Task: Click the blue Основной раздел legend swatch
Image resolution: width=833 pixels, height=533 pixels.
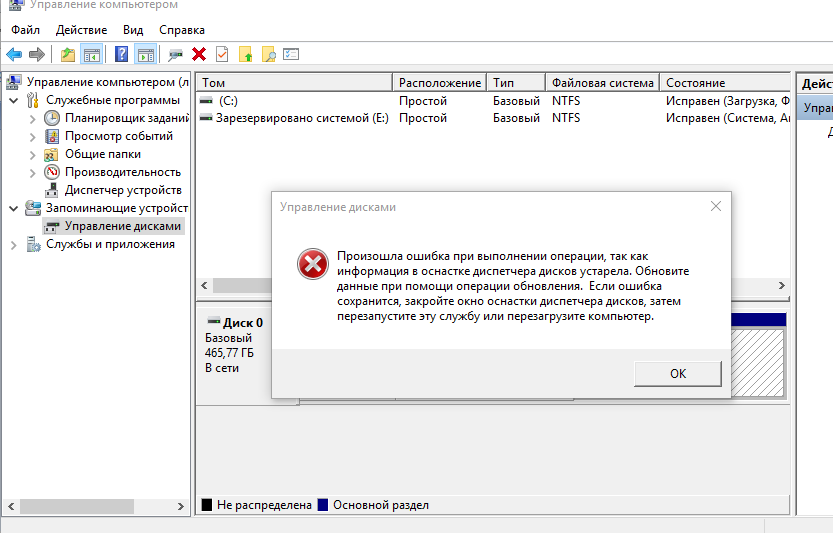Action: (x=322, y=504)
